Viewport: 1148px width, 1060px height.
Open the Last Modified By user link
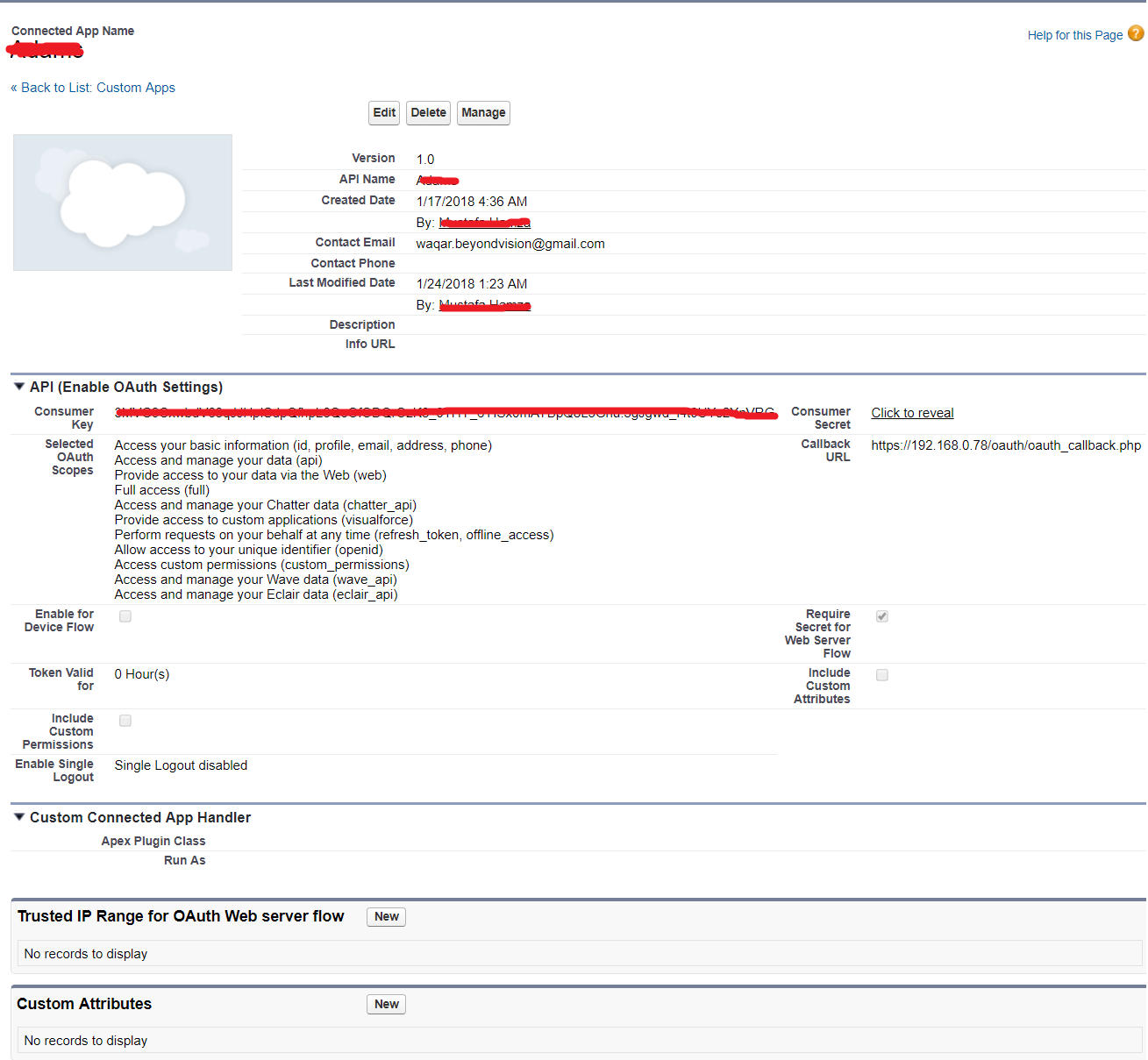coord(484,305)
